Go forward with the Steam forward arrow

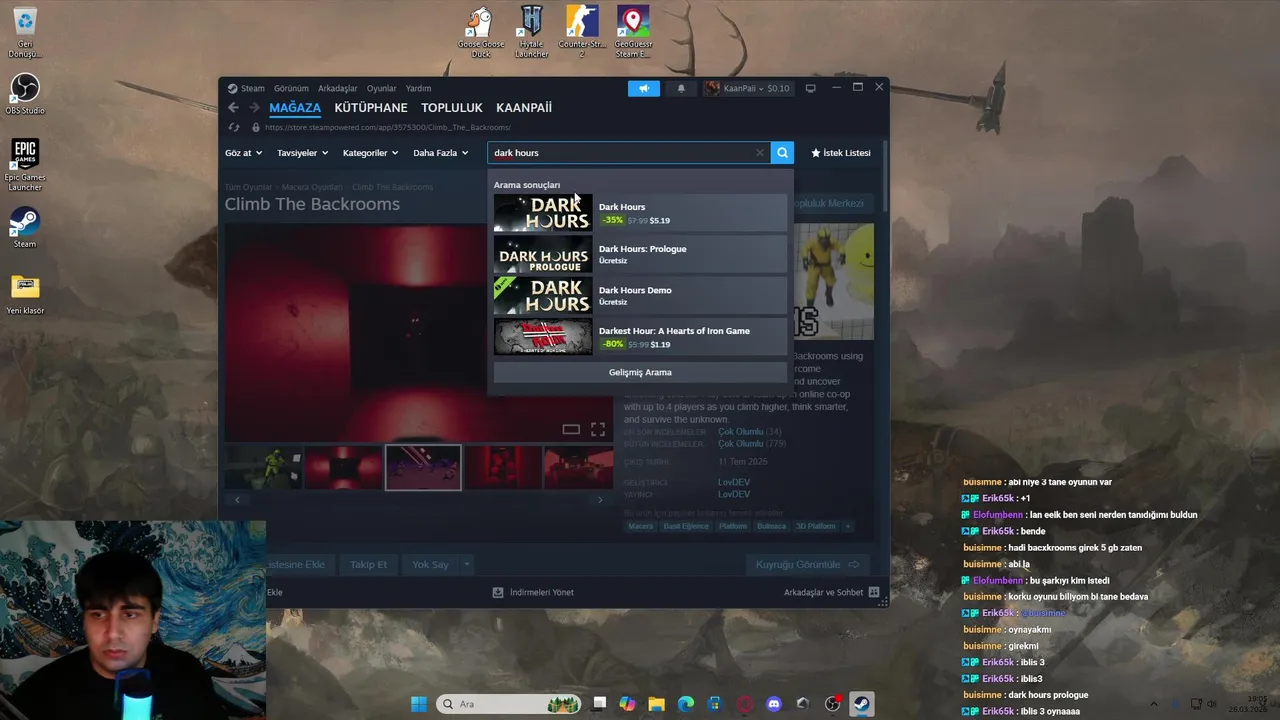click(x=254, y=107)
